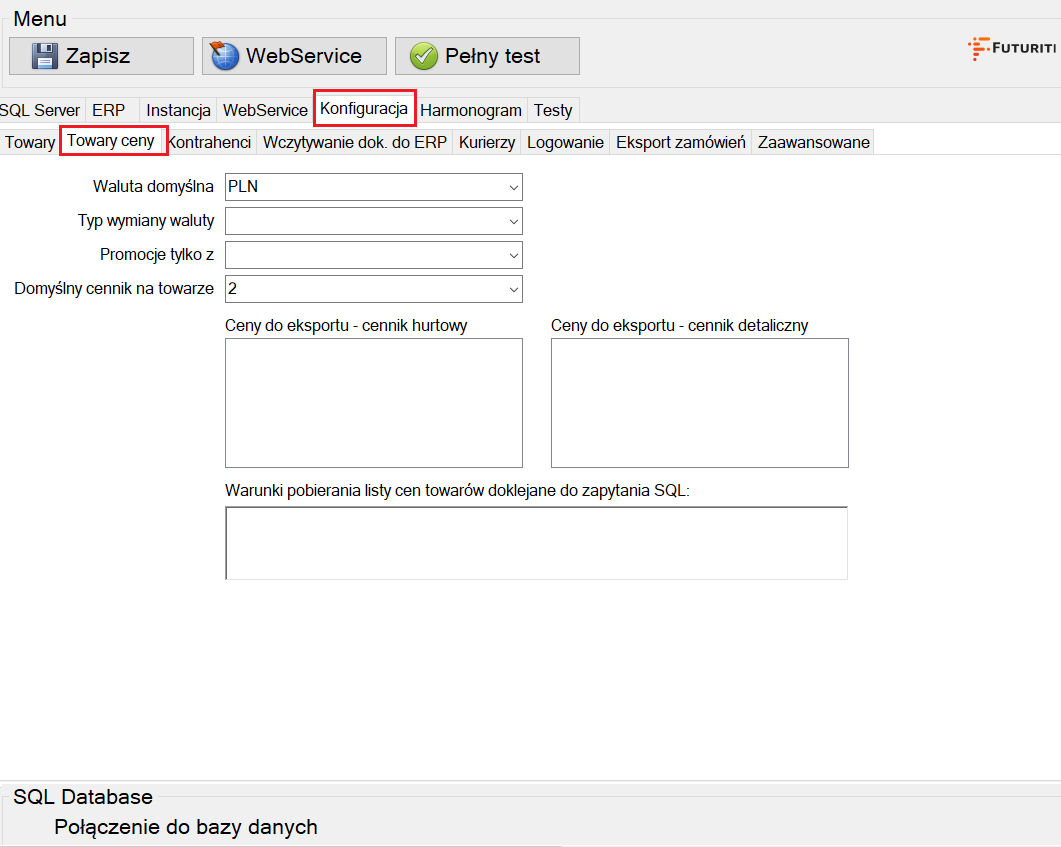Open the ERP tab

(109, 110)
